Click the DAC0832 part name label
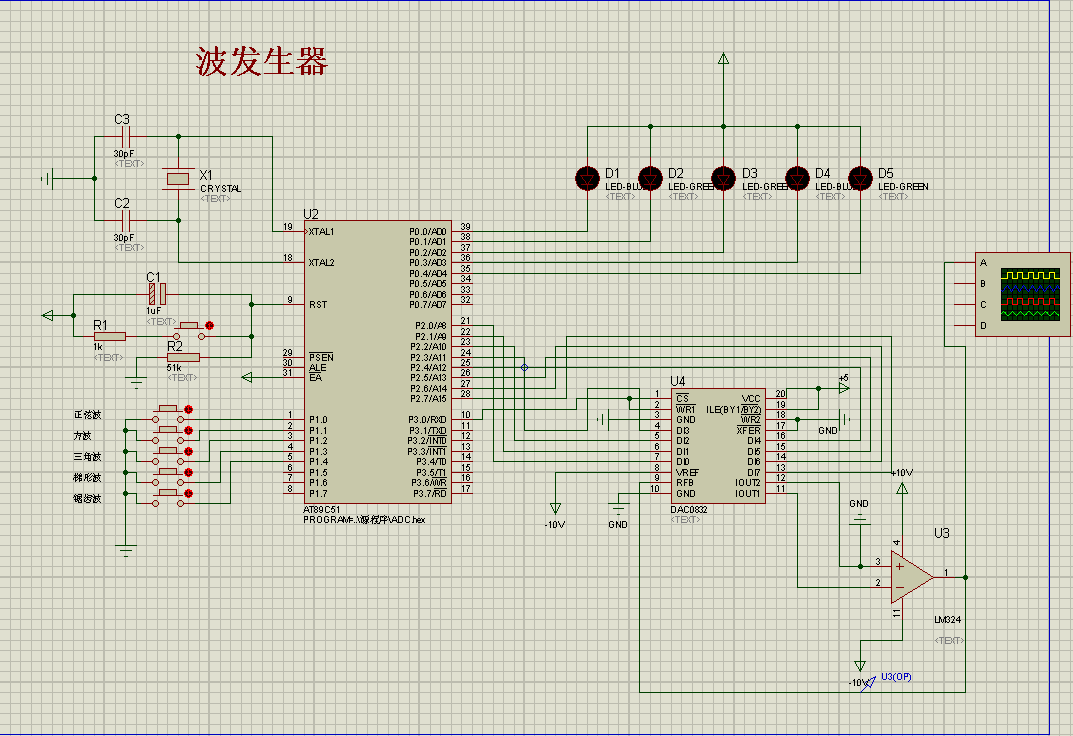 tap(688, 510)
